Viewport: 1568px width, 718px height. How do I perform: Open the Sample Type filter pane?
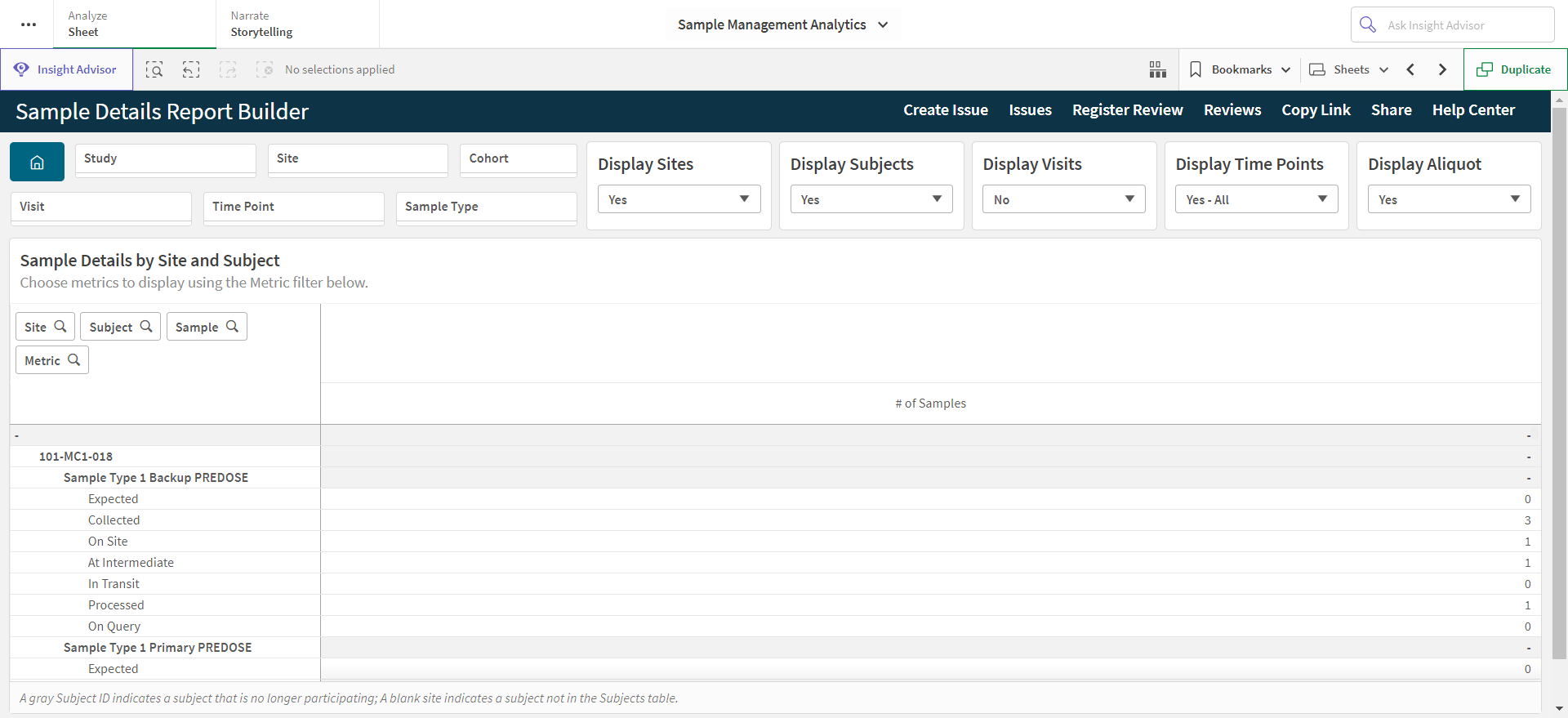(x=487, y=207)
